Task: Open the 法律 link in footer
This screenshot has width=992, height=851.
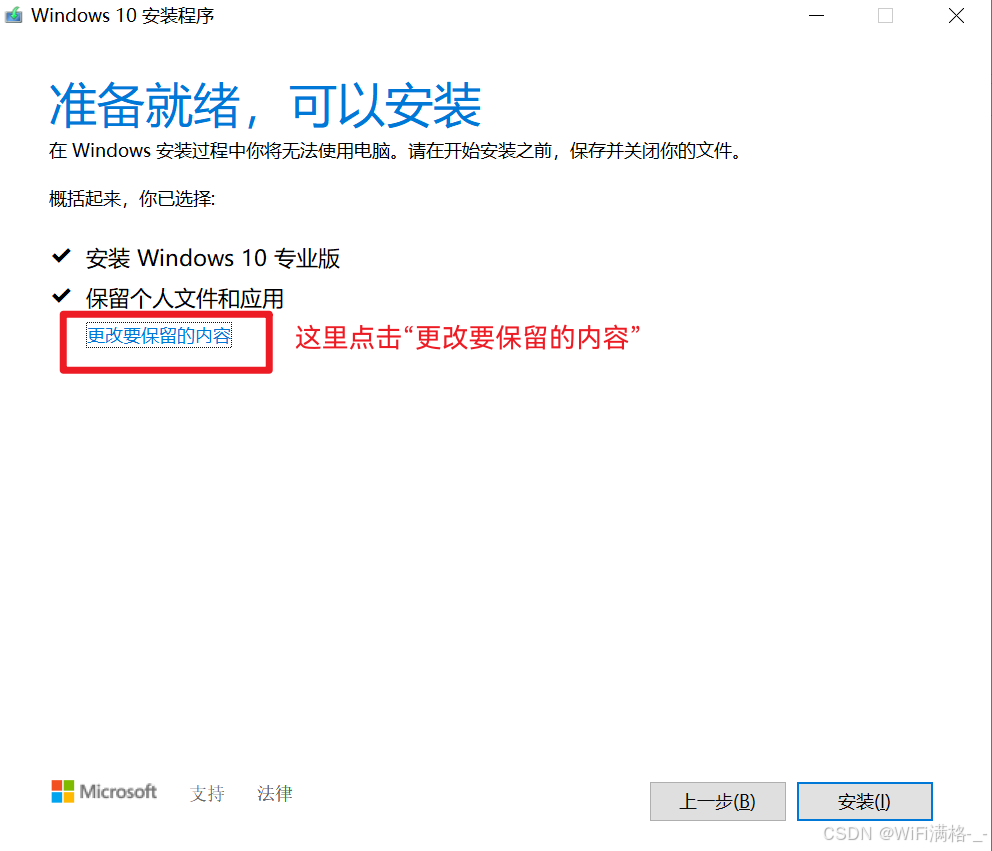Action: 275,793
